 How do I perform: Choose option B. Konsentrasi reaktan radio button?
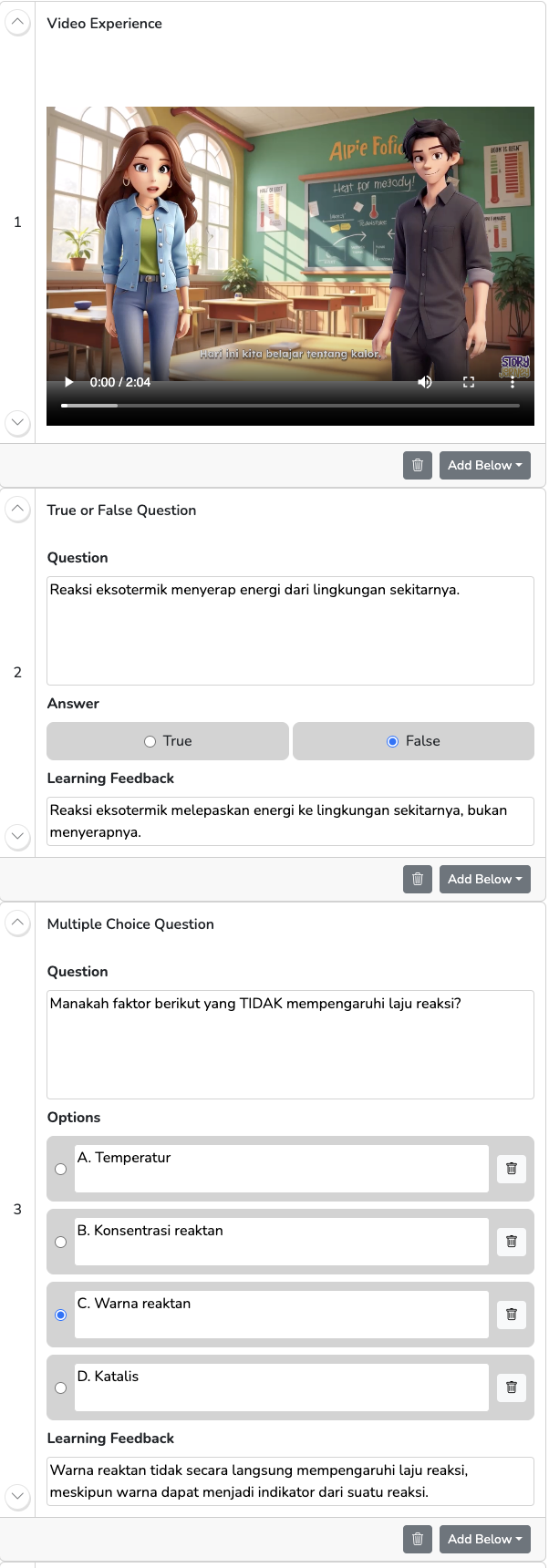tap(61, 1243)
